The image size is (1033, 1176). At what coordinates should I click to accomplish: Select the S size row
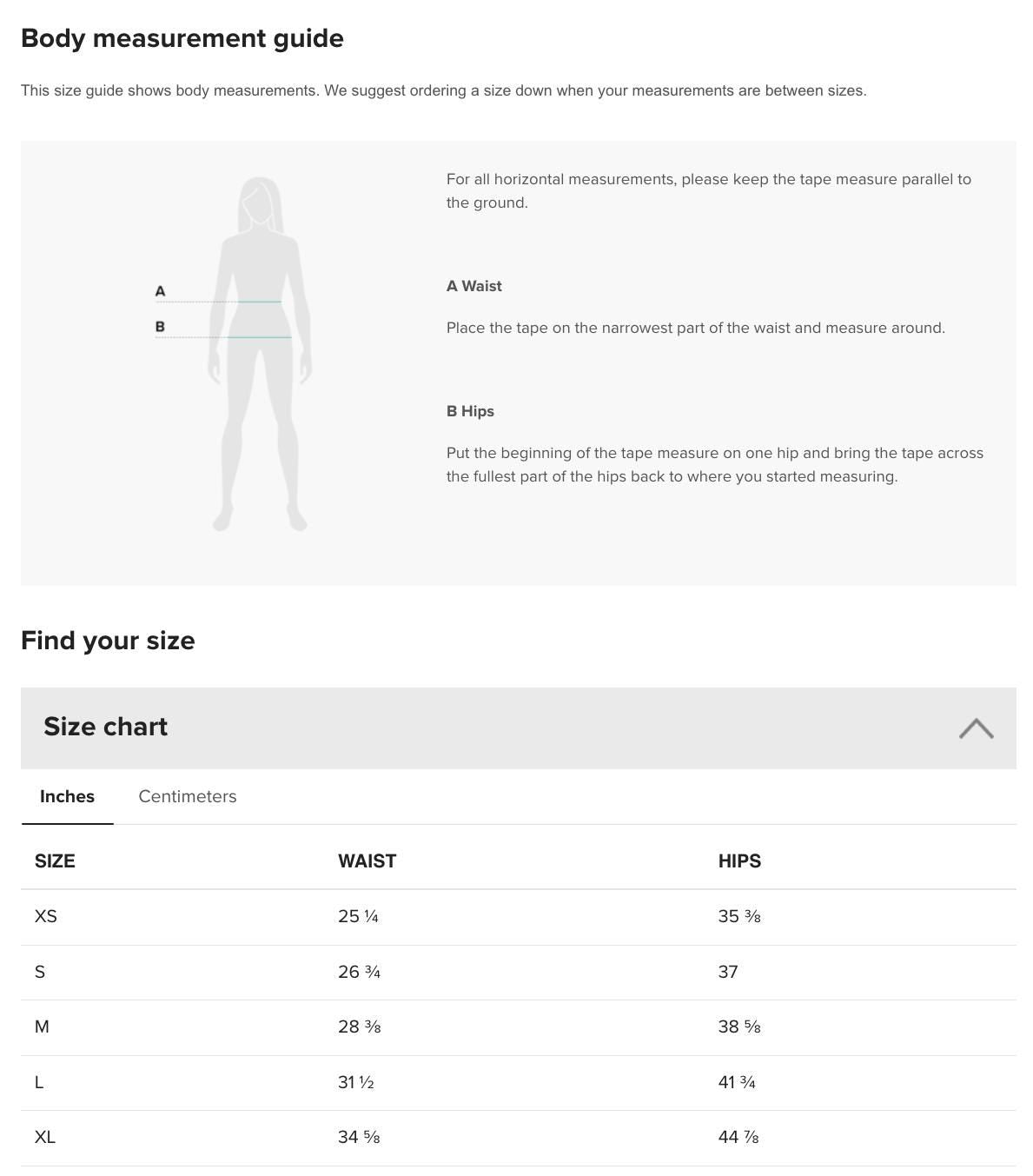point(40,972)
